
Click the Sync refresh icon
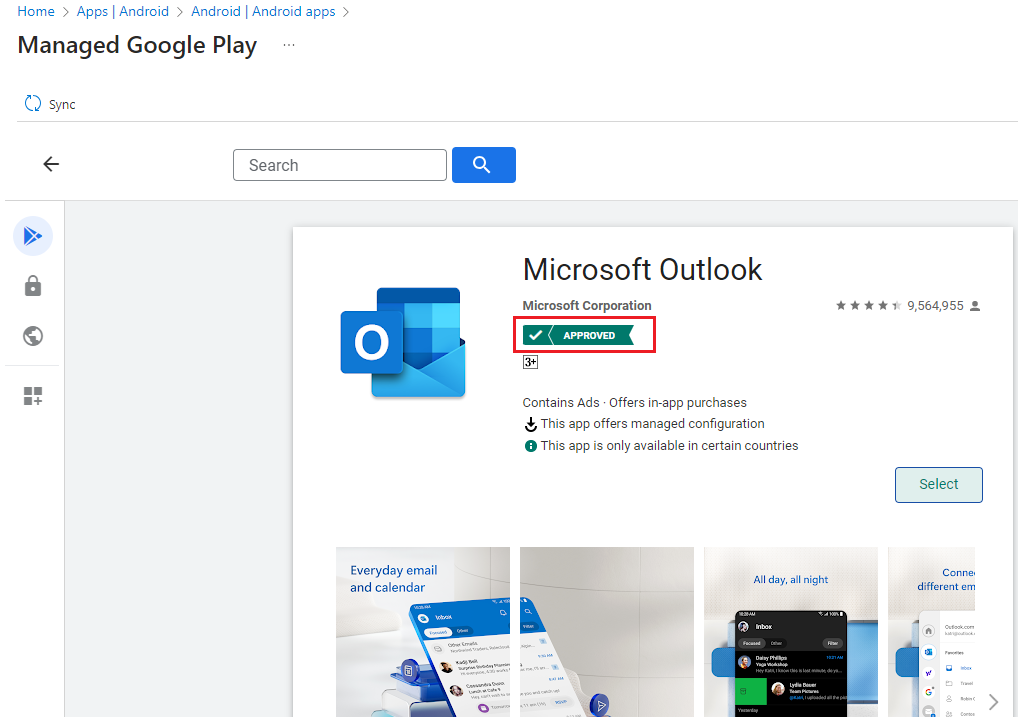(x=33, y=104)
